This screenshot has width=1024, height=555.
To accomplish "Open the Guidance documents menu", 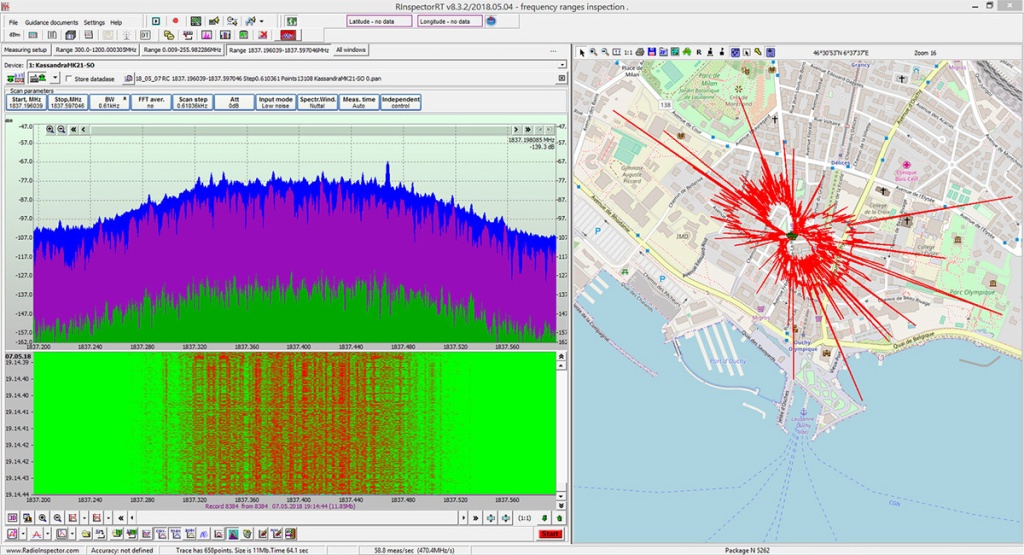I will (51, 21).
